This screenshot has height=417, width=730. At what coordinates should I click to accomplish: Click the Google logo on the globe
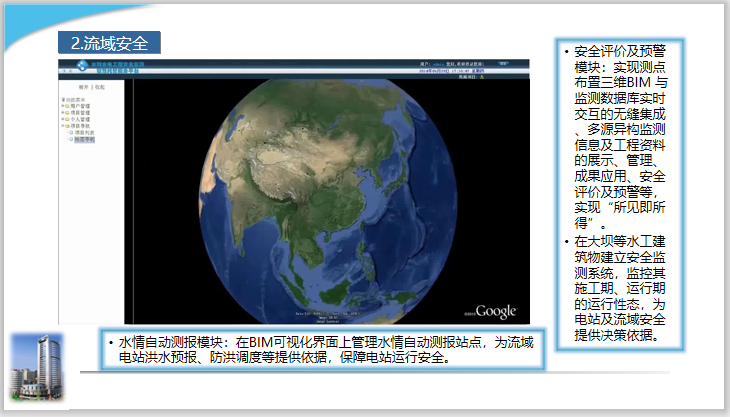[x=496, y=311]
